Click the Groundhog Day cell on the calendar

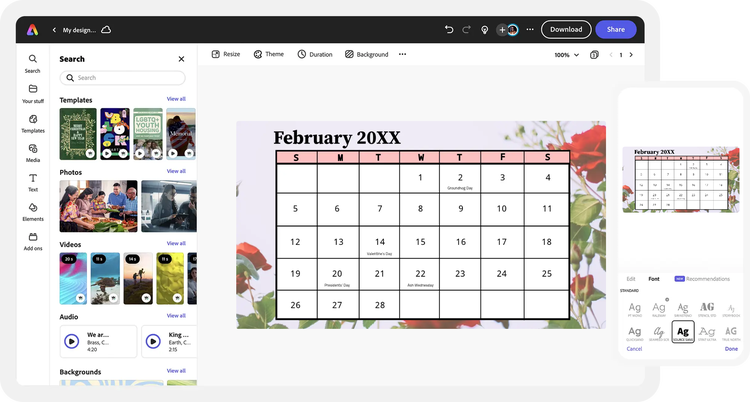tap(460, 179)
